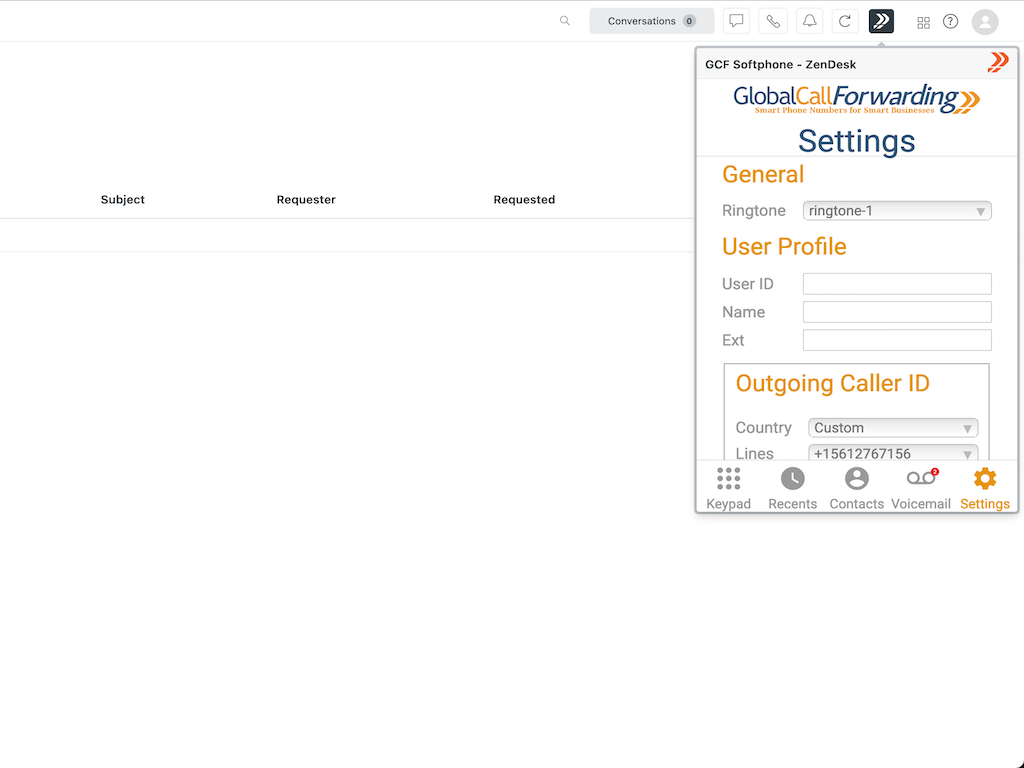
Task: Go to the Contacts tab
Action: click(857, 488)
